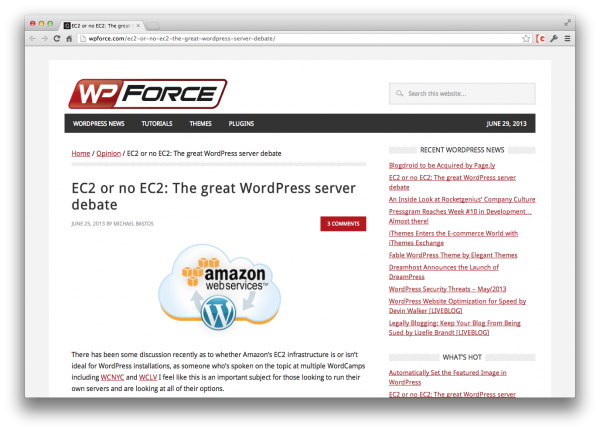This screenshot has height=432, width=600.
Task: Open the Themes menu item
Action: point(201,124)
